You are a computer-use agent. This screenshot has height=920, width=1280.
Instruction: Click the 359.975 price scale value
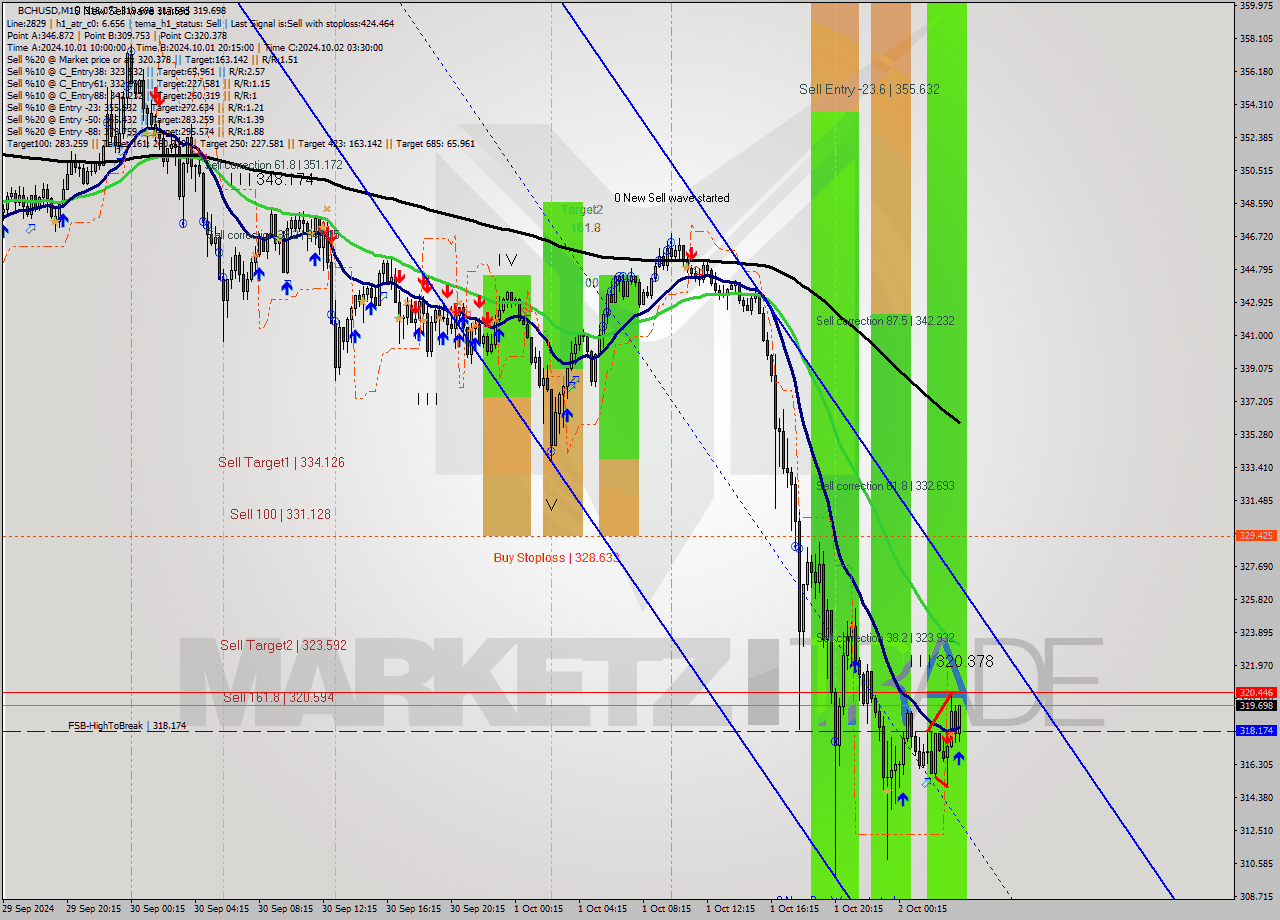1256,6
